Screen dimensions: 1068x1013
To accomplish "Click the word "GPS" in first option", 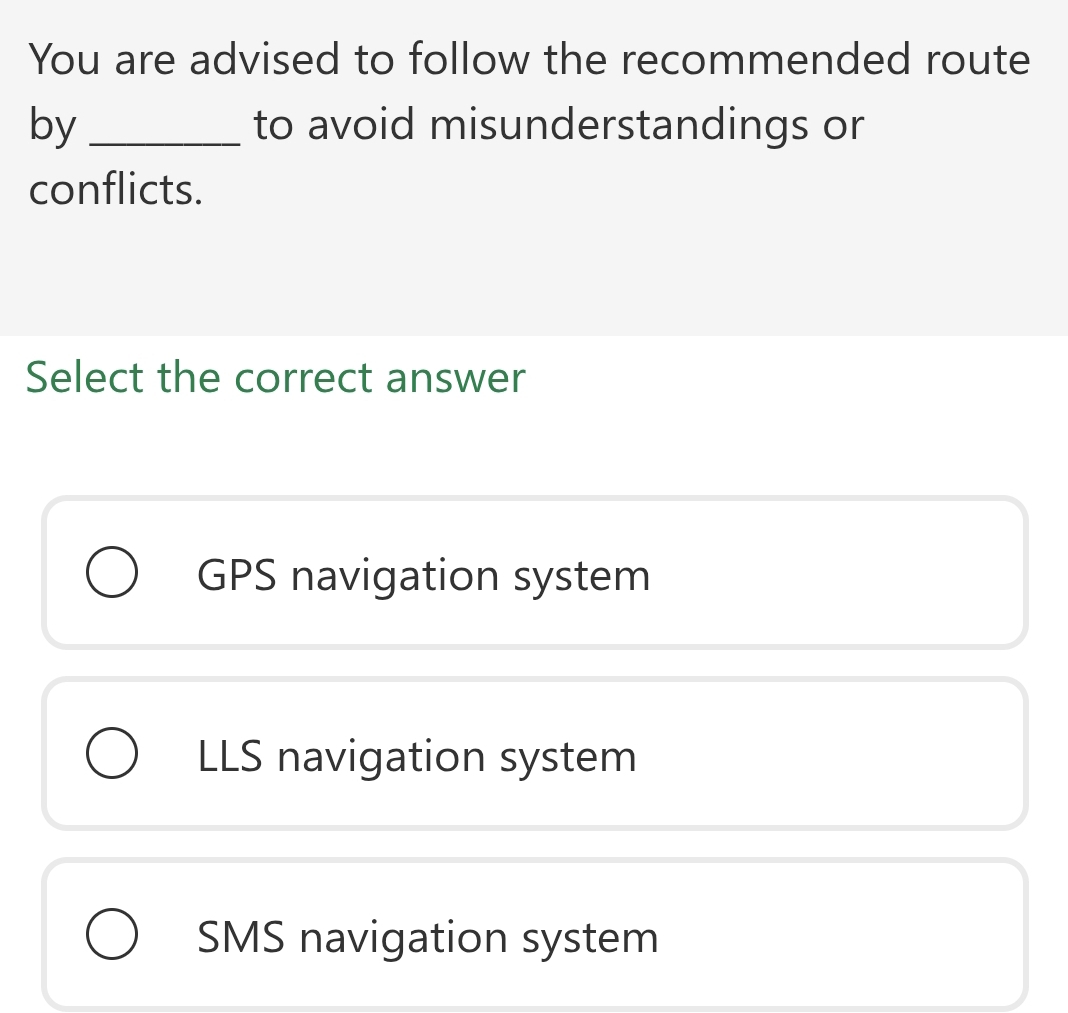I will [236, 576].
